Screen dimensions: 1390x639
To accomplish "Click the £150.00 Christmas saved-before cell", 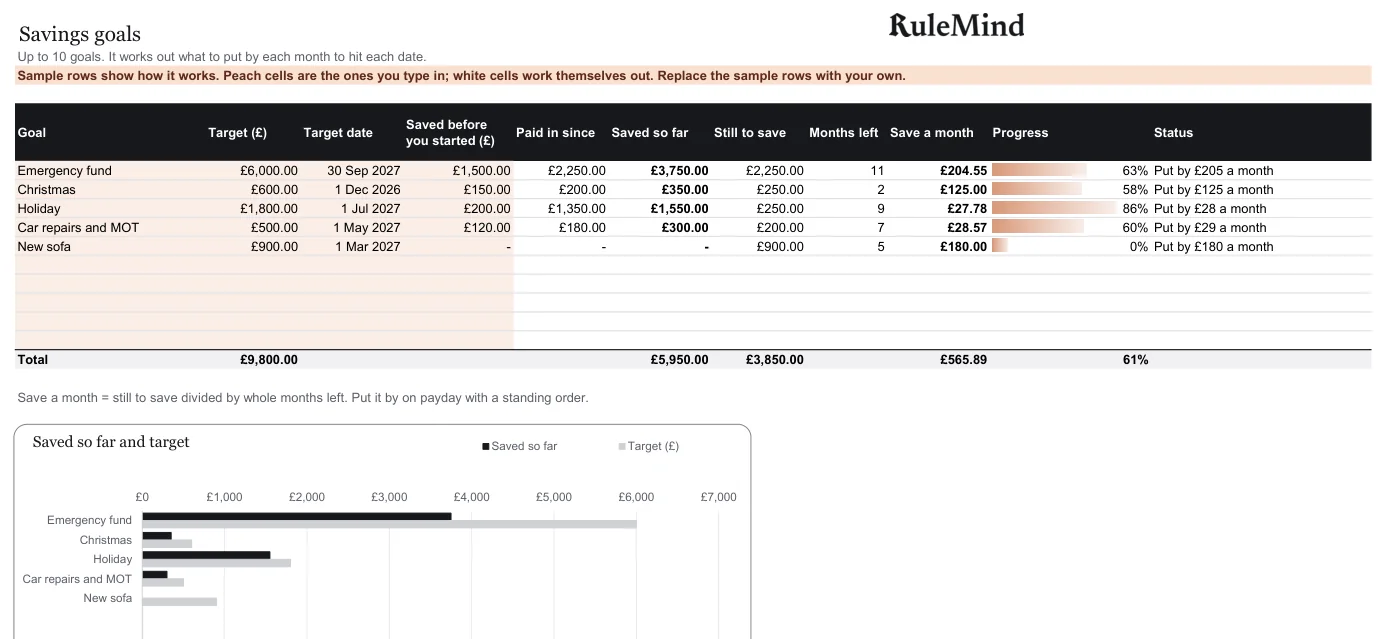I will (487, 190).
